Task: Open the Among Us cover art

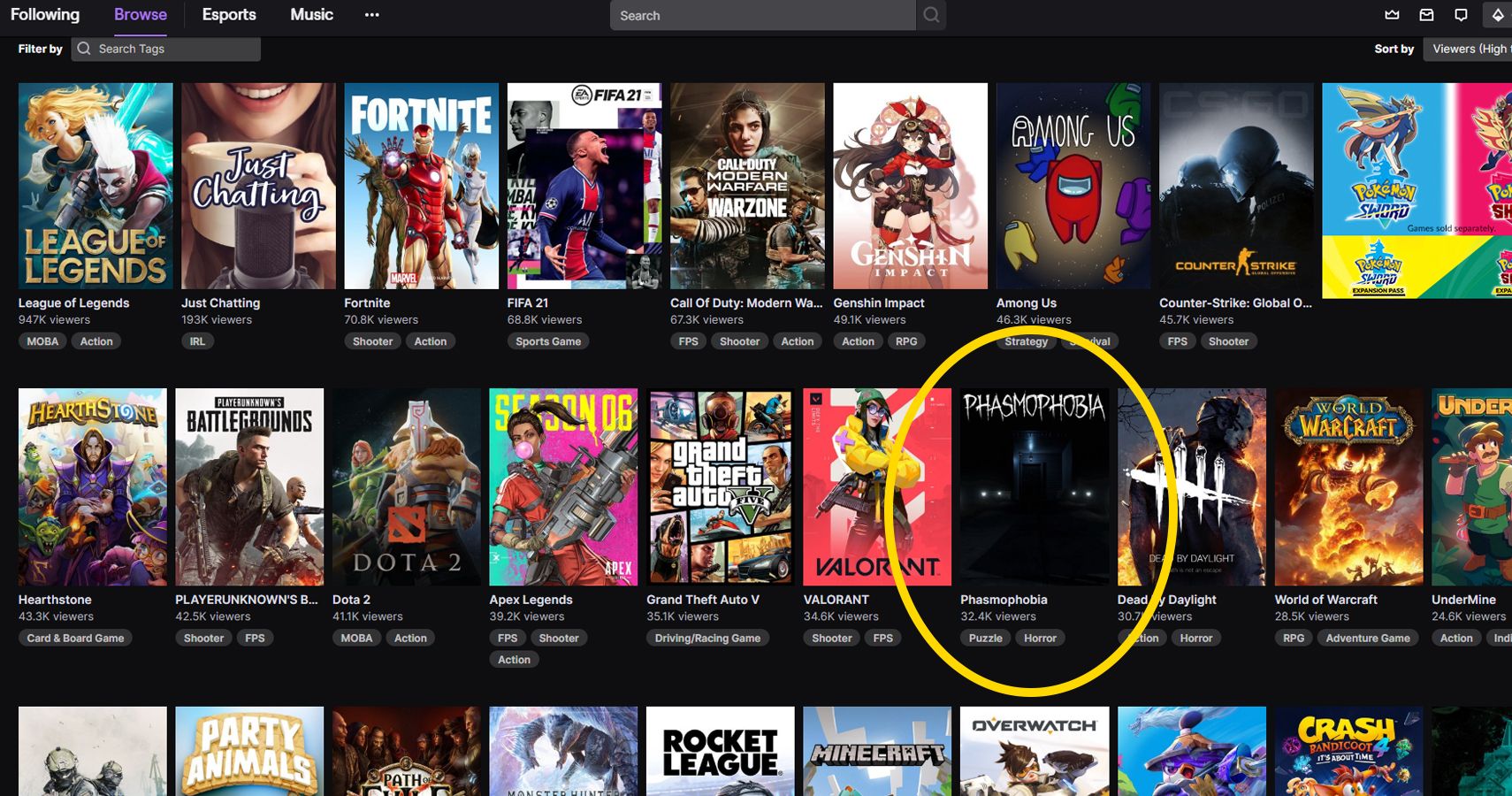Action: (x=1073, y=186)
